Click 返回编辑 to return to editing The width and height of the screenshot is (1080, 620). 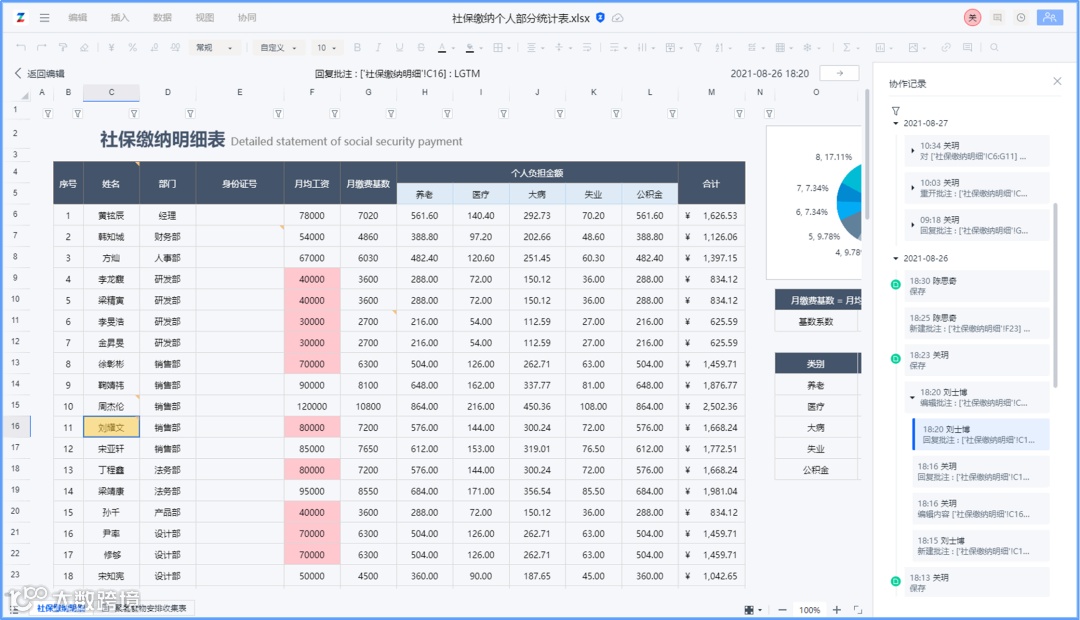point(39,74)
